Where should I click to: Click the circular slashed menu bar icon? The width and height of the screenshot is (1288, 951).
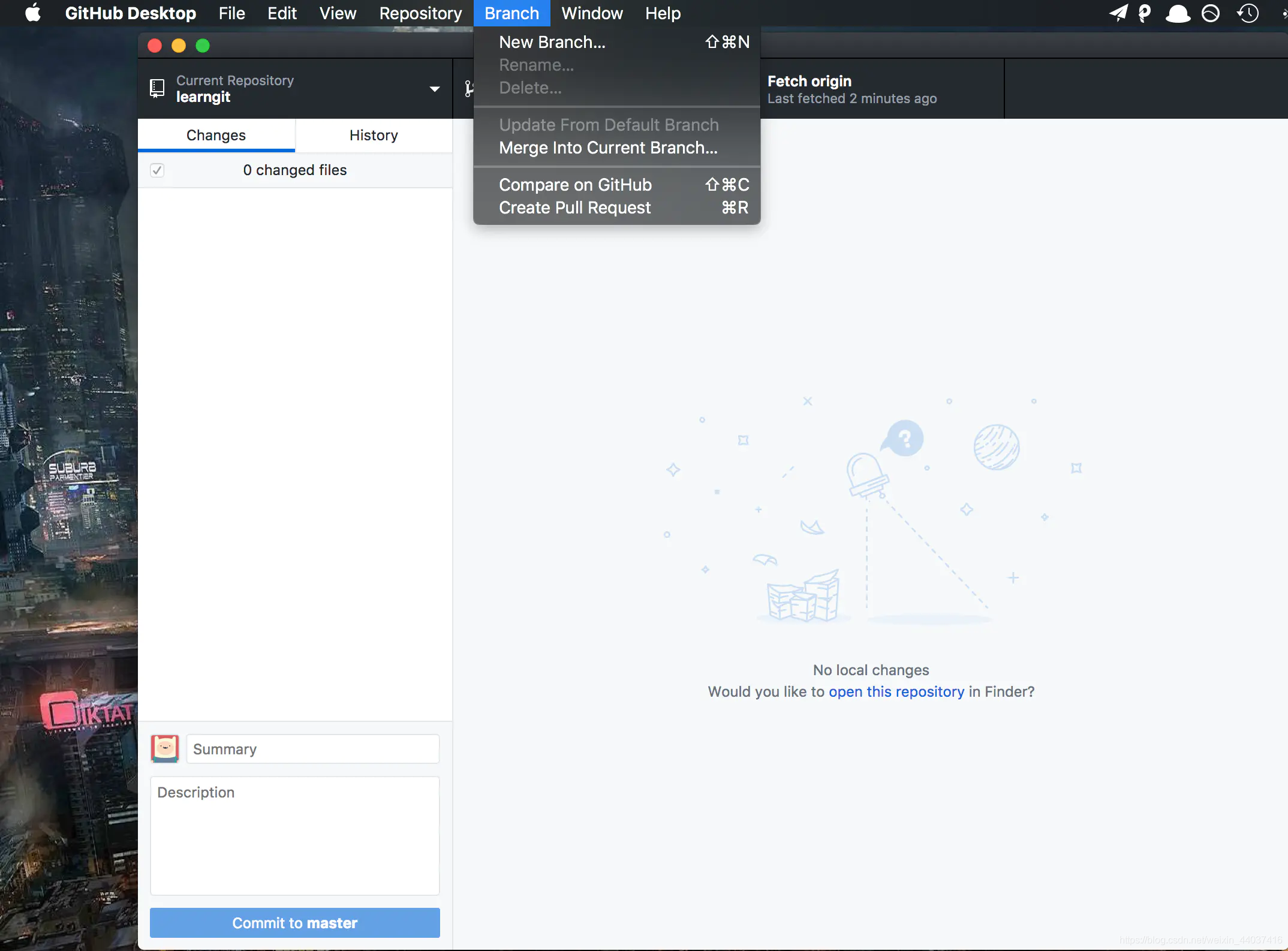1211,13
